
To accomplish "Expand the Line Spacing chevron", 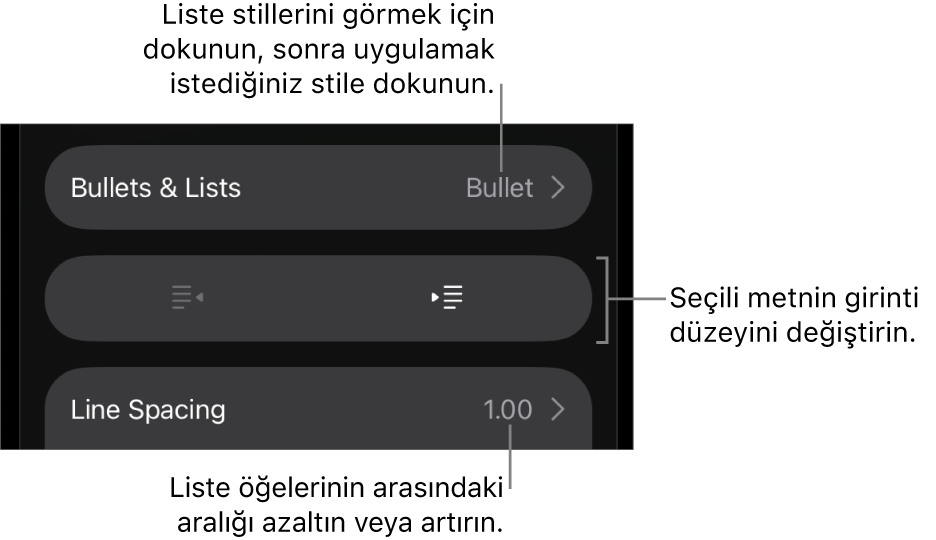I will point(558,410).
